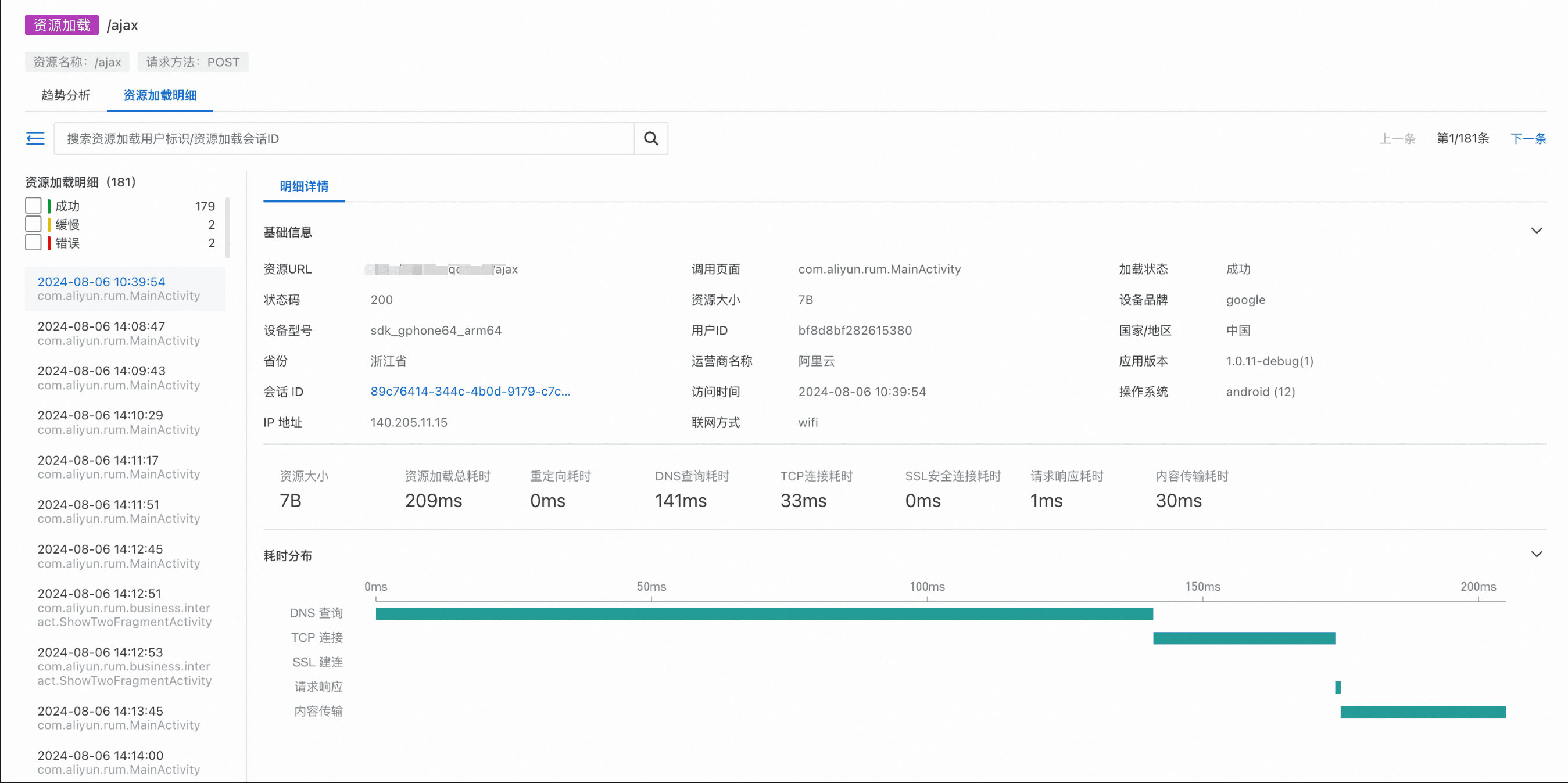Image resolution: width=1568 pixels, height=783 pixels.
Task: Select the 14:08:47 record entry
Action: [x=119, y=333]
